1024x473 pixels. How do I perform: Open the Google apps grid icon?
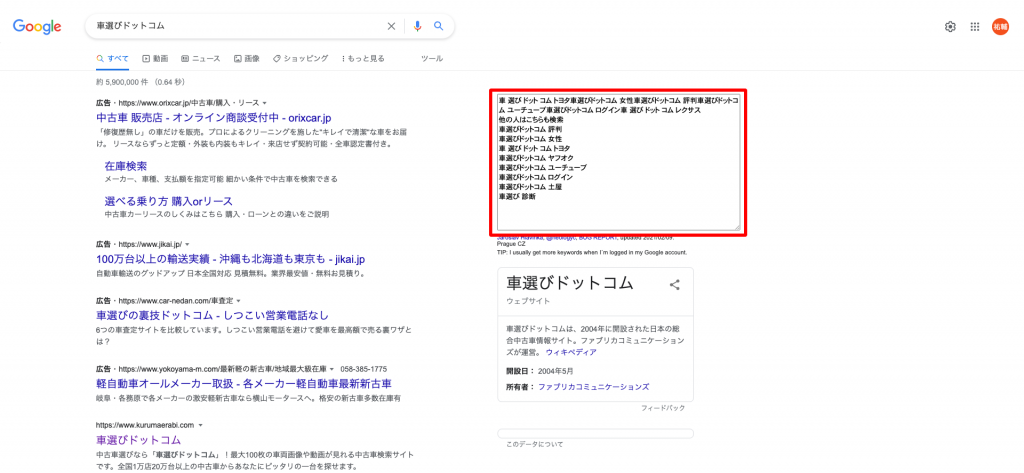click(975, 27)
